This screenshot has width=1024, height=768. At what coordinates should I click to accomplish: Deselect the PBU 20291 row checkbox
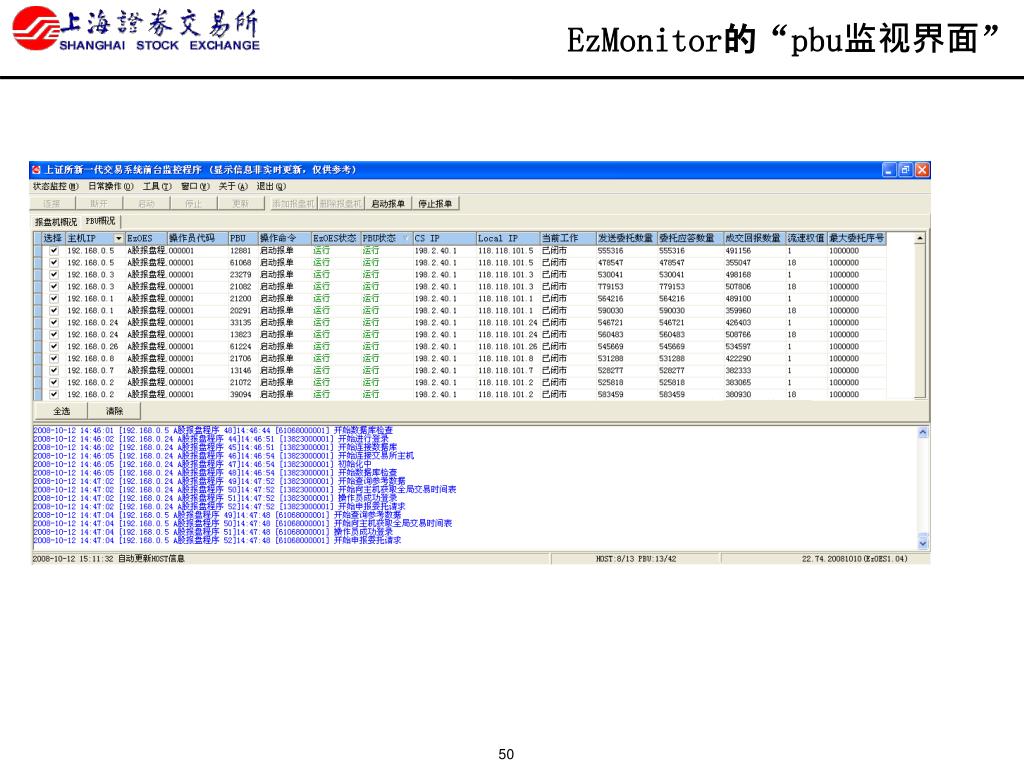pos(54,311)
